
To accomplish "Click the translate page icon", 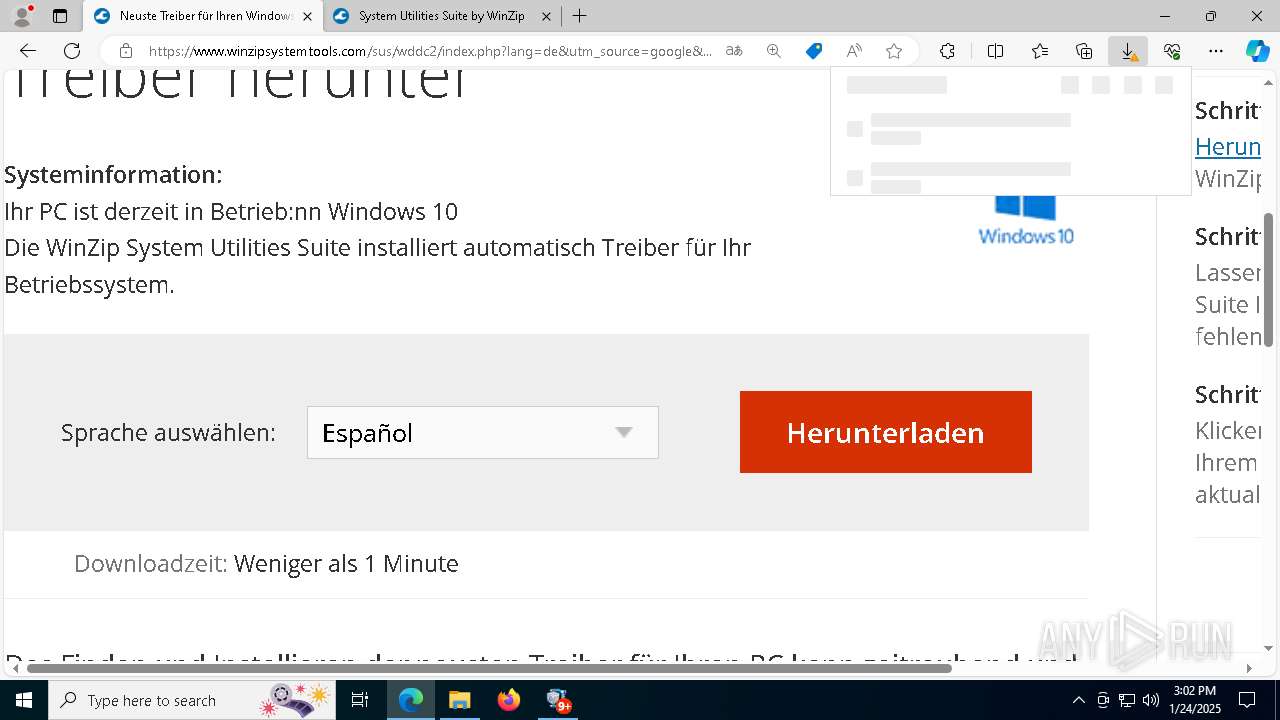I will coord(734,51).
